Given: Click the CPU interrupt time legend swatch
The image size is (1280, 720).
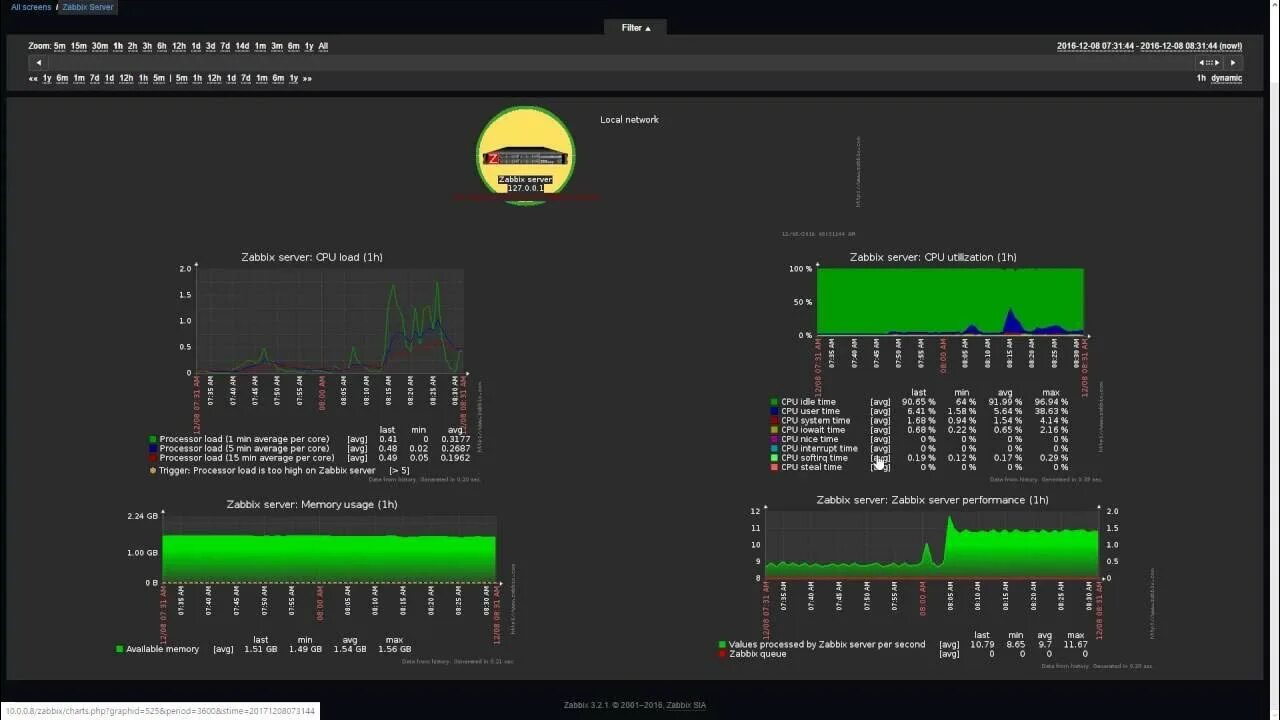Looking at the screenshot, I should click(774, 449).
